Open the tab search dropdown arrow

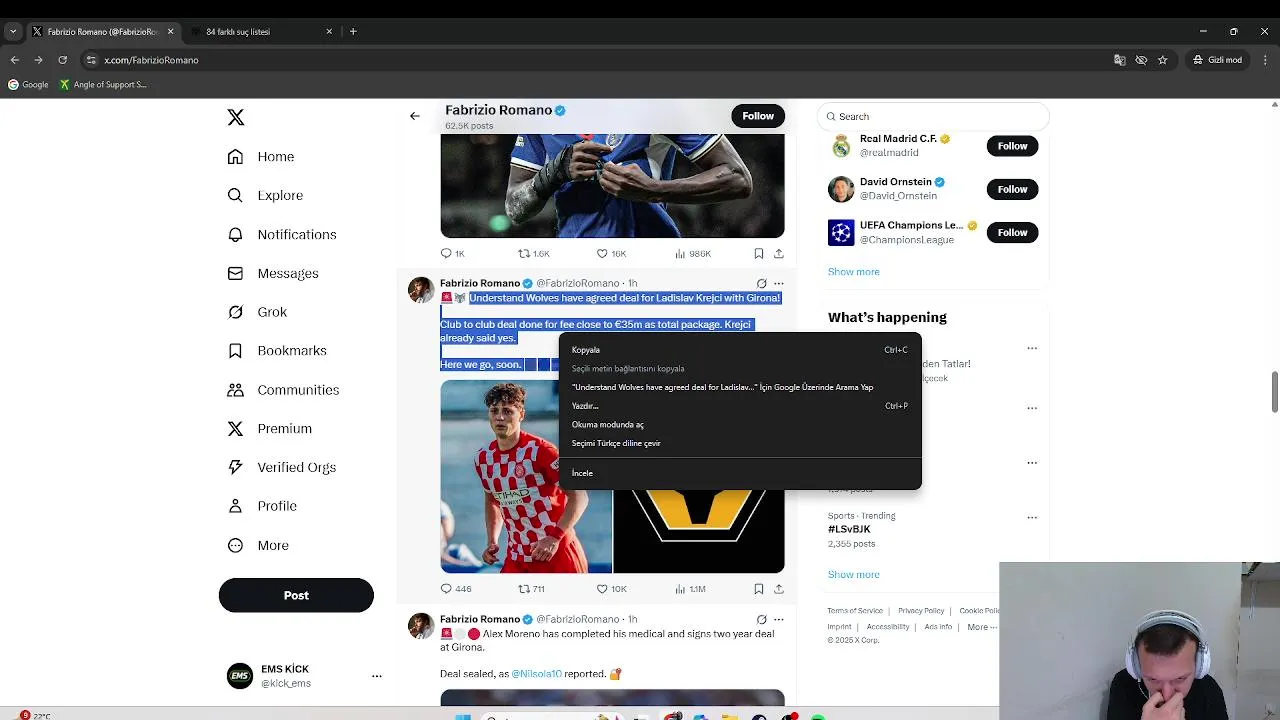coord(13,31)
